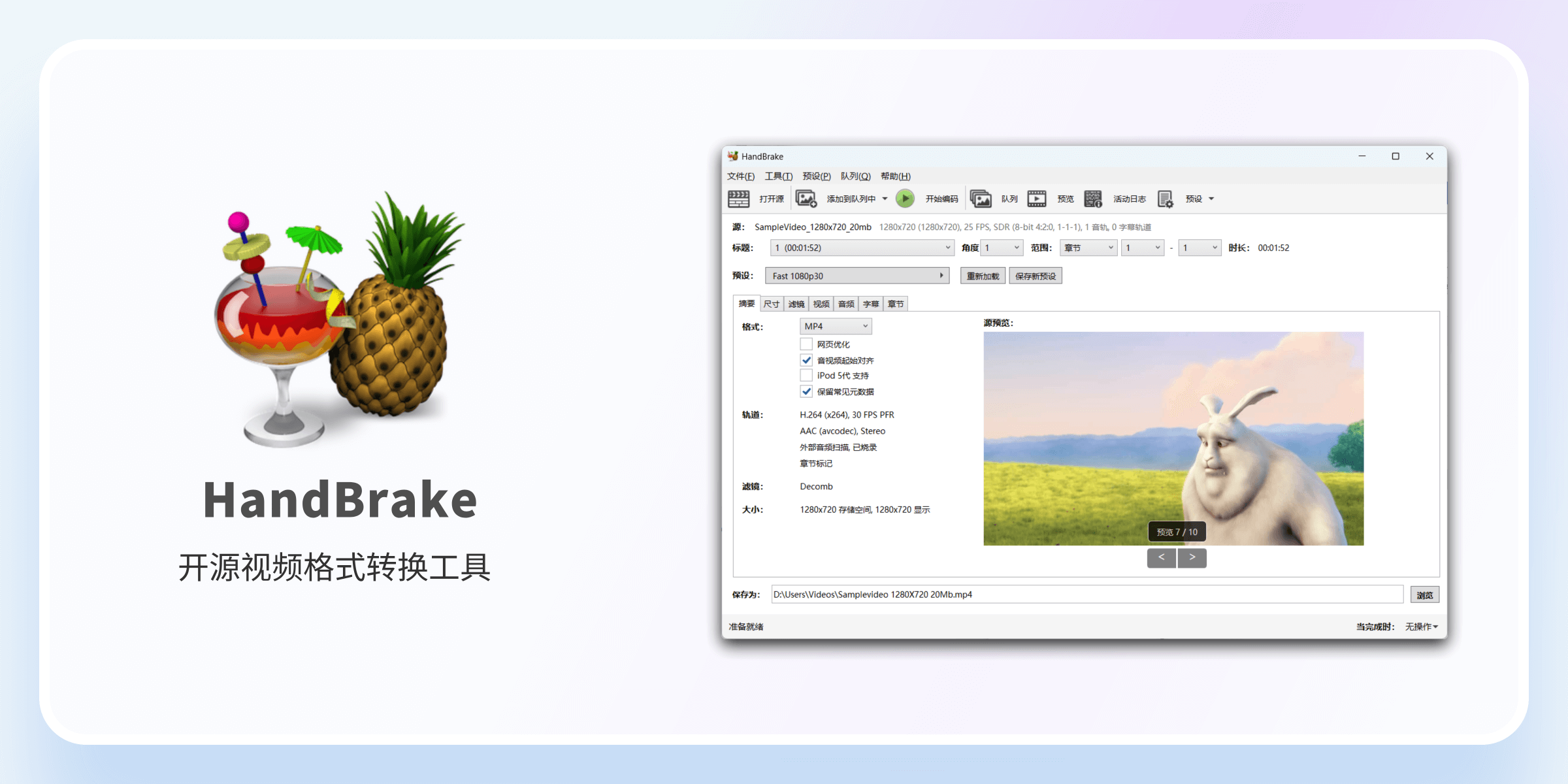Open the When Done (无操作) dropdown
The image size is (1568, 784).
[x=1422, y=627]
